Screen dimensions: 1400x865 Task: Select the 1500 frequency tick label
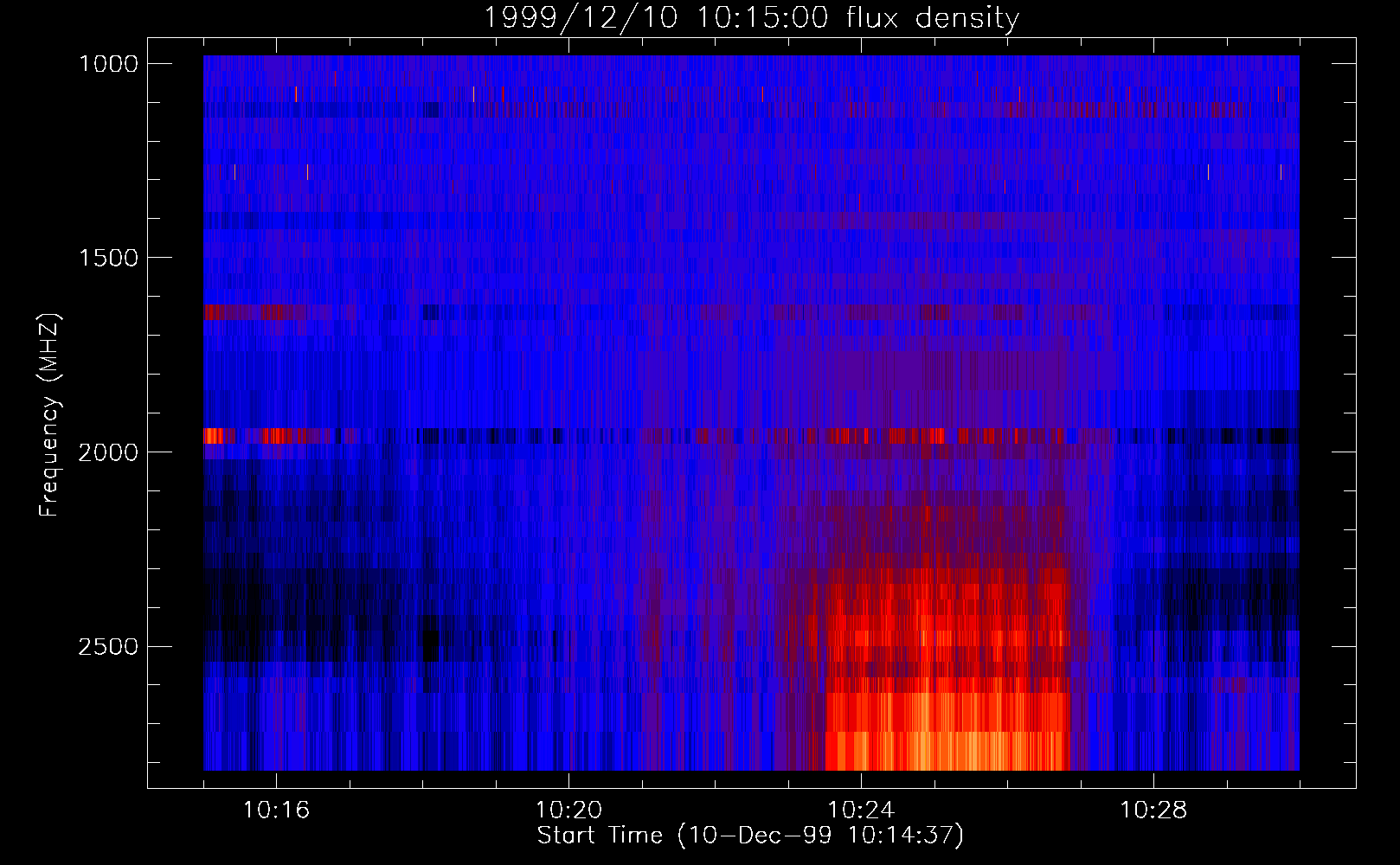[108, 258]
